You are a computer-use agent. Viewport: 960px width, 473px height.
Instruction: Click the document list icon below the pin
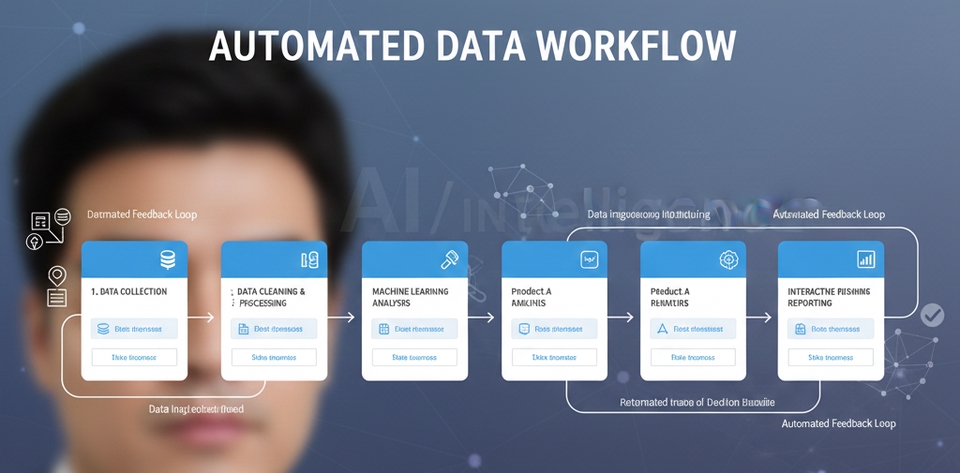[x=57, y=297]
